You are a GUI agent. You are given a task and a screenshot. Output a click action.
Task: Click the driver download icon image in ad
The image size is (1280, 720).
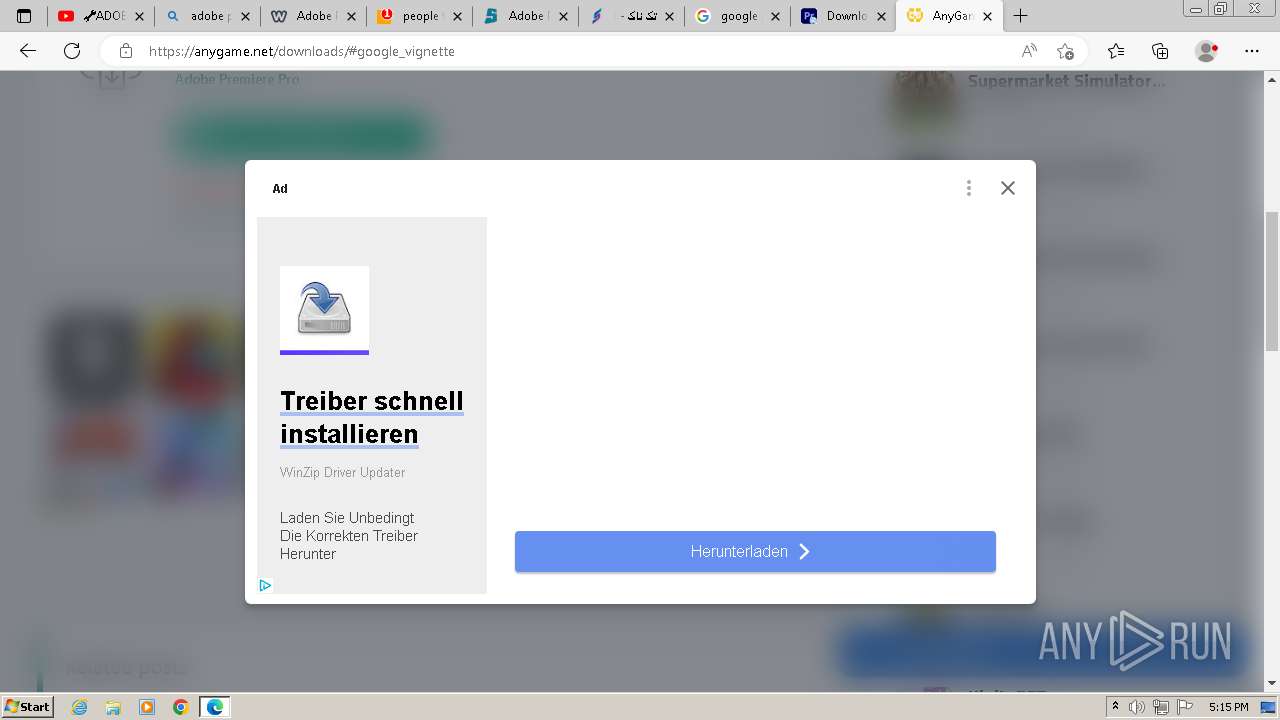(x=324, y=310)
